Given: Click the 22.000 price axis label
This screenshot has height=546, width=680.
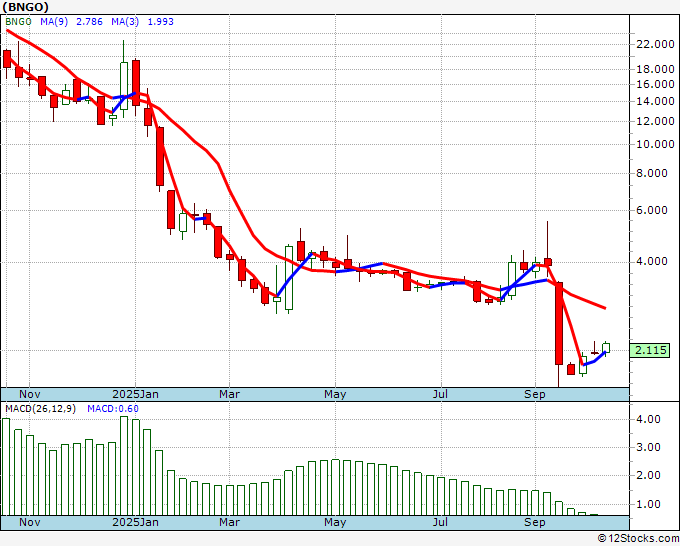Looking at the screenshot, I should tap(655, 45).
